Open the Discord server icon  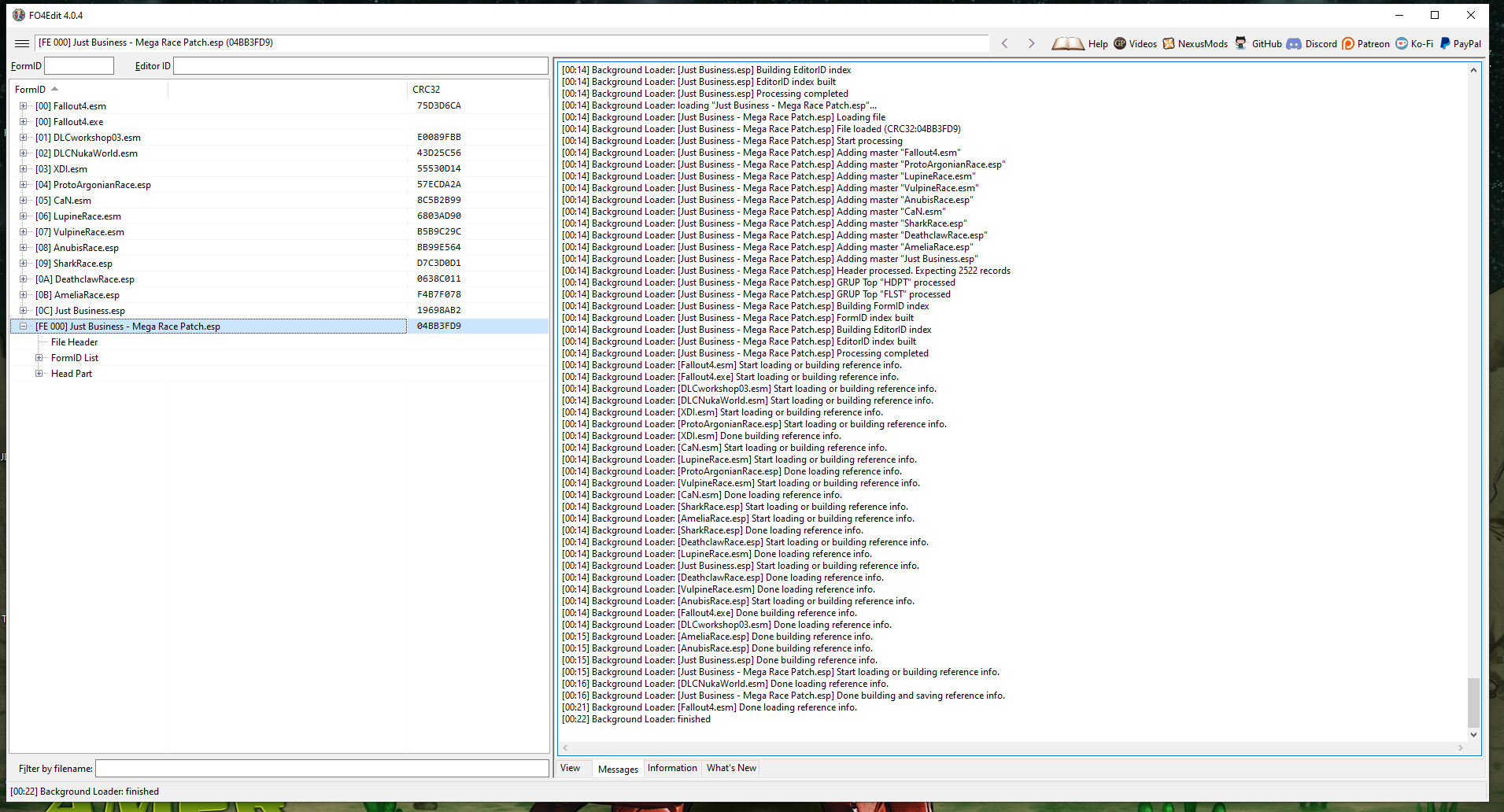point(1294,43)
